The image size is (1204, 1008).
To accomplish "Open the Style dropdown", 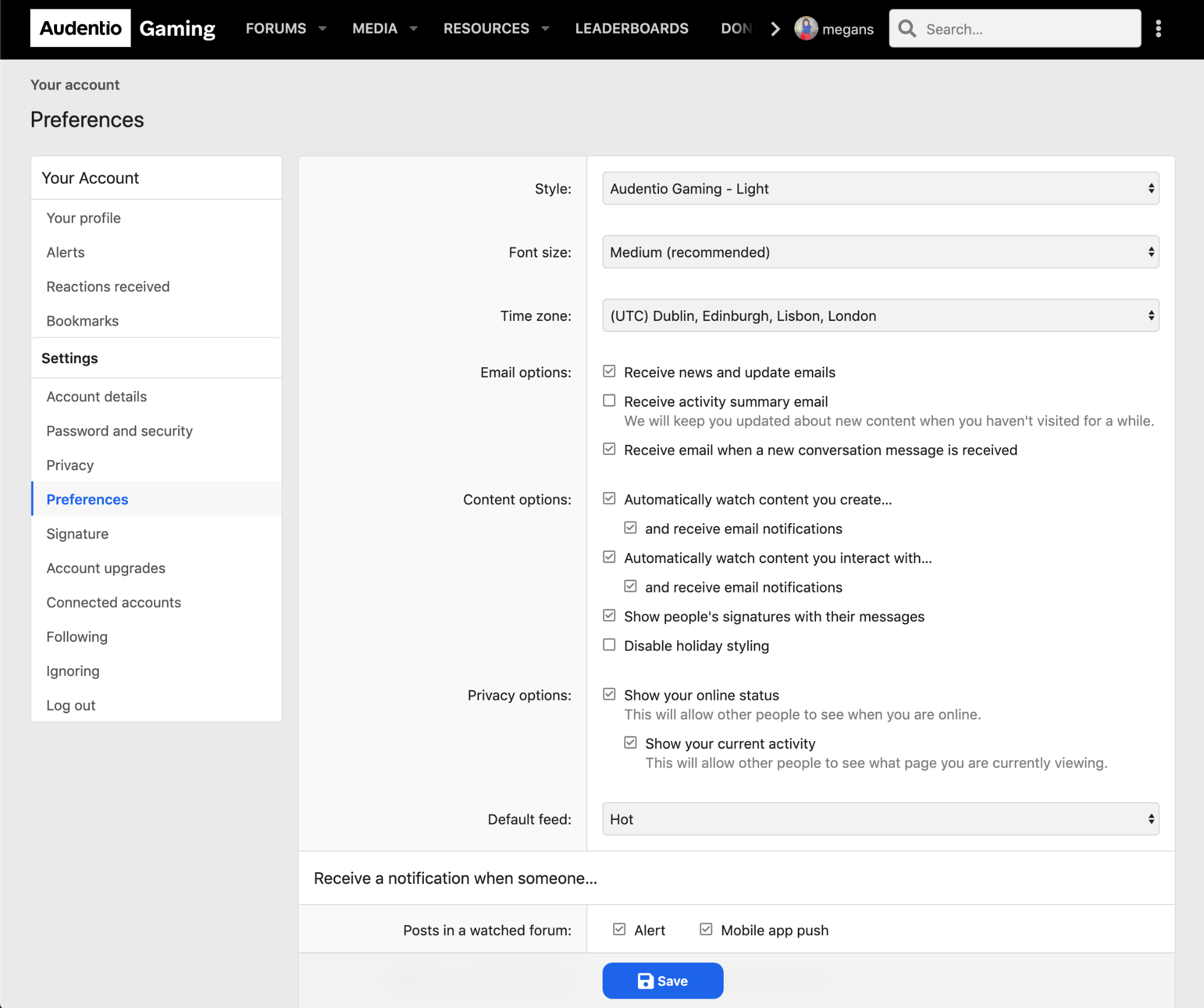I will tap(880, 189).
